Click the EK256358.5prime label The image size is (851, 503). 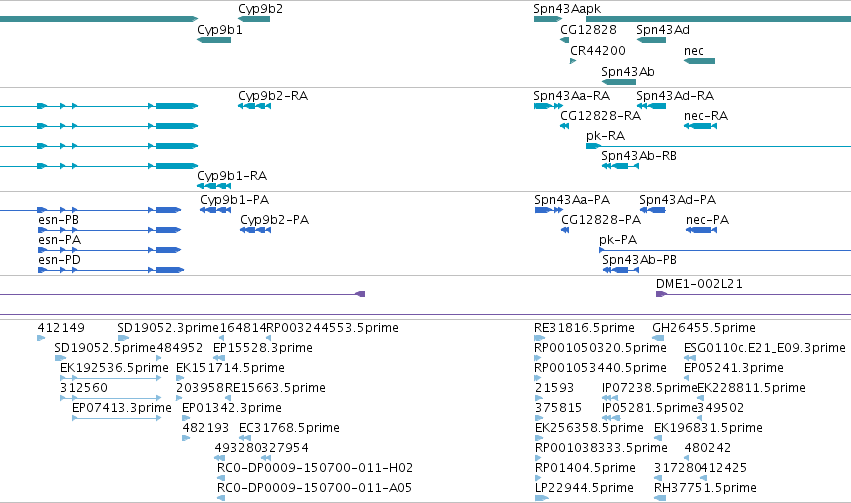click(589, 428)
